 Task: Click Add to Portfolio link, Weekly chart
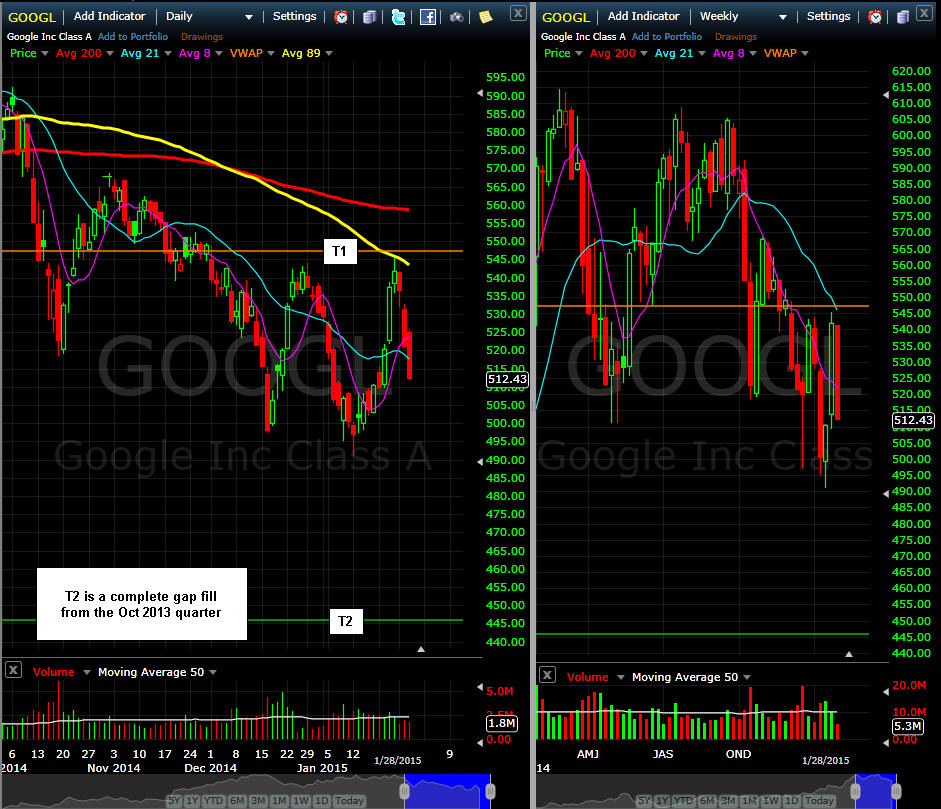[667, 37]
